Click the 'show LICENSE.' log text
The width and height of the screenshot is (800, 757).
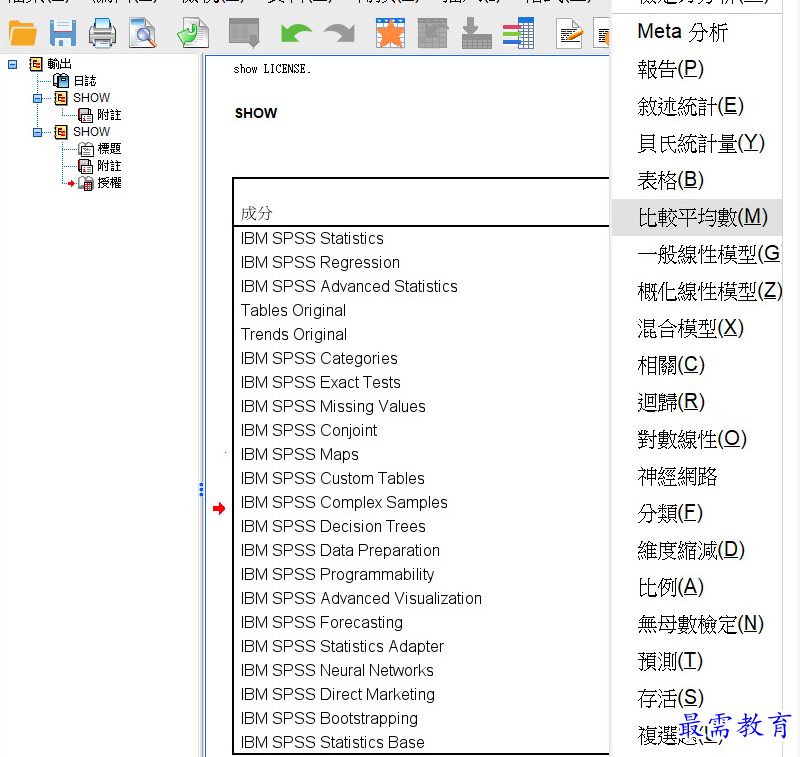tap(272, 69)
